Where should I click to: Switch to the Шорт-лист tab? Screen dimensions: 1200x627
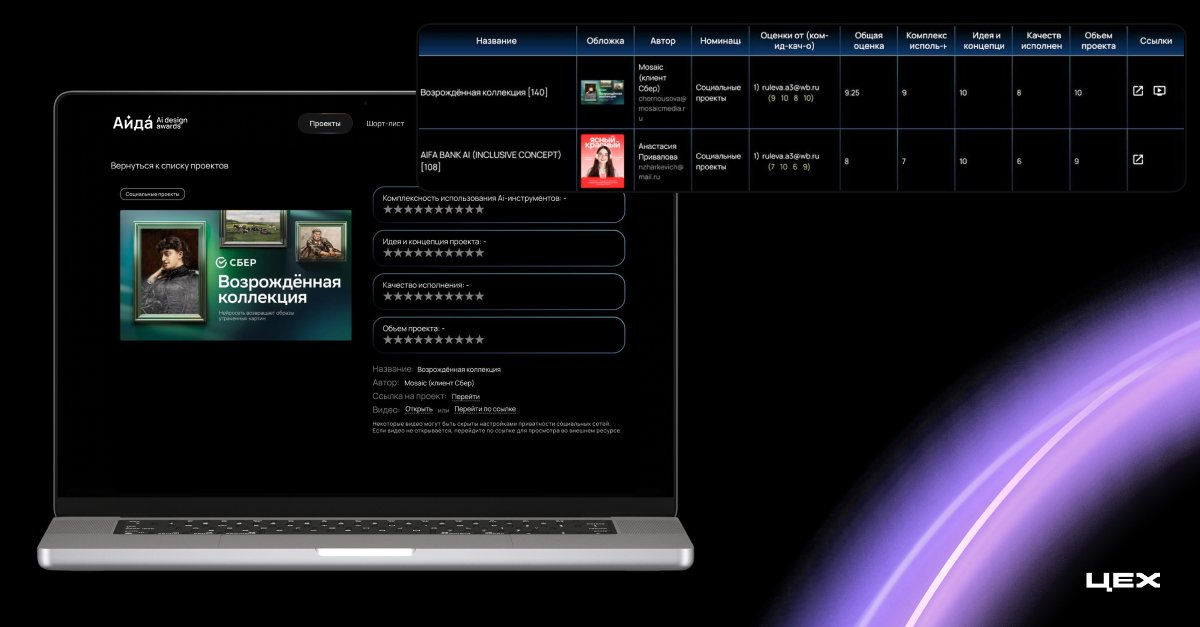[385, 124]
